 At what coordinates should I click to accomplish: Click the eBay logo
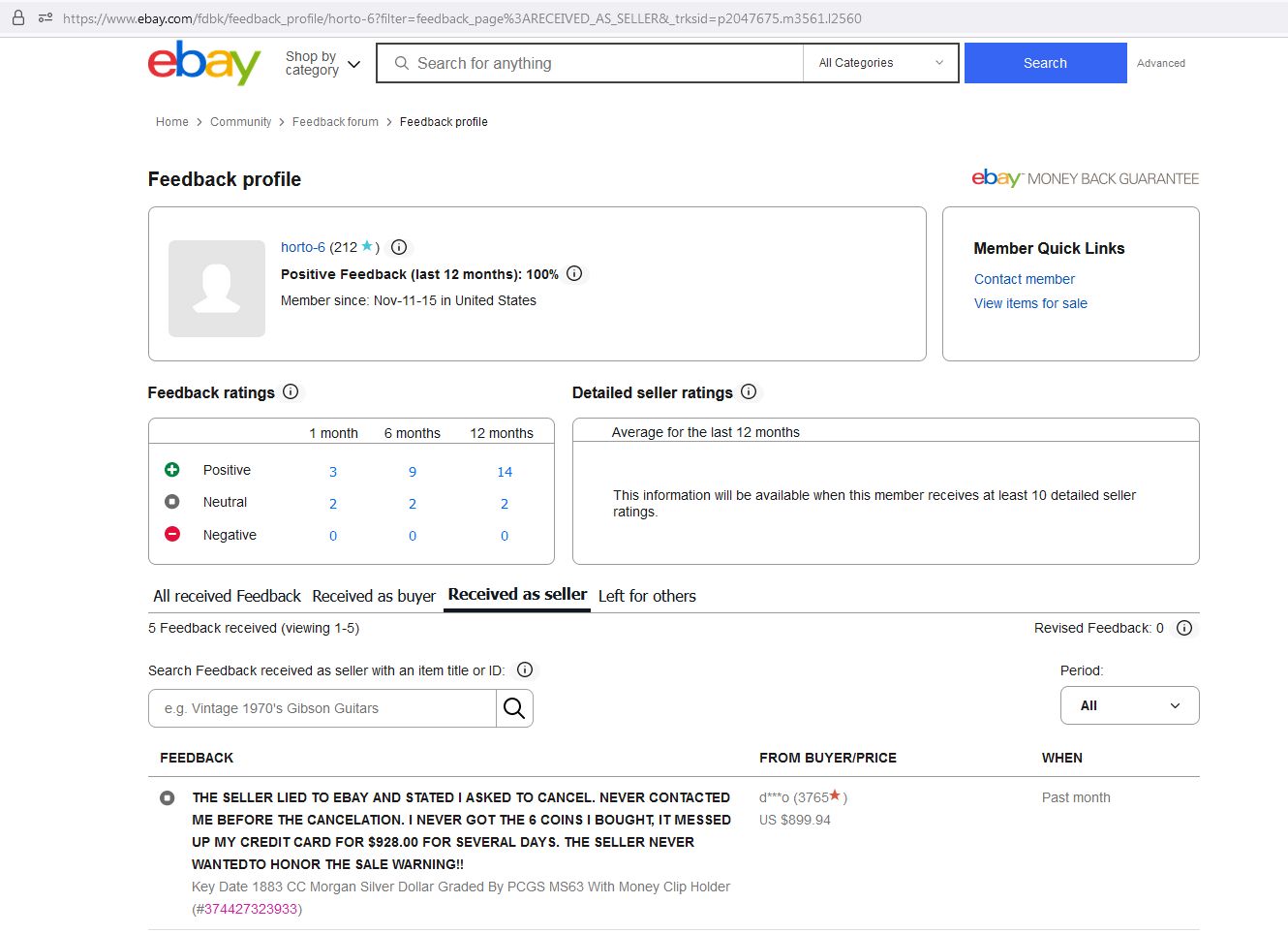coord(204,63)
